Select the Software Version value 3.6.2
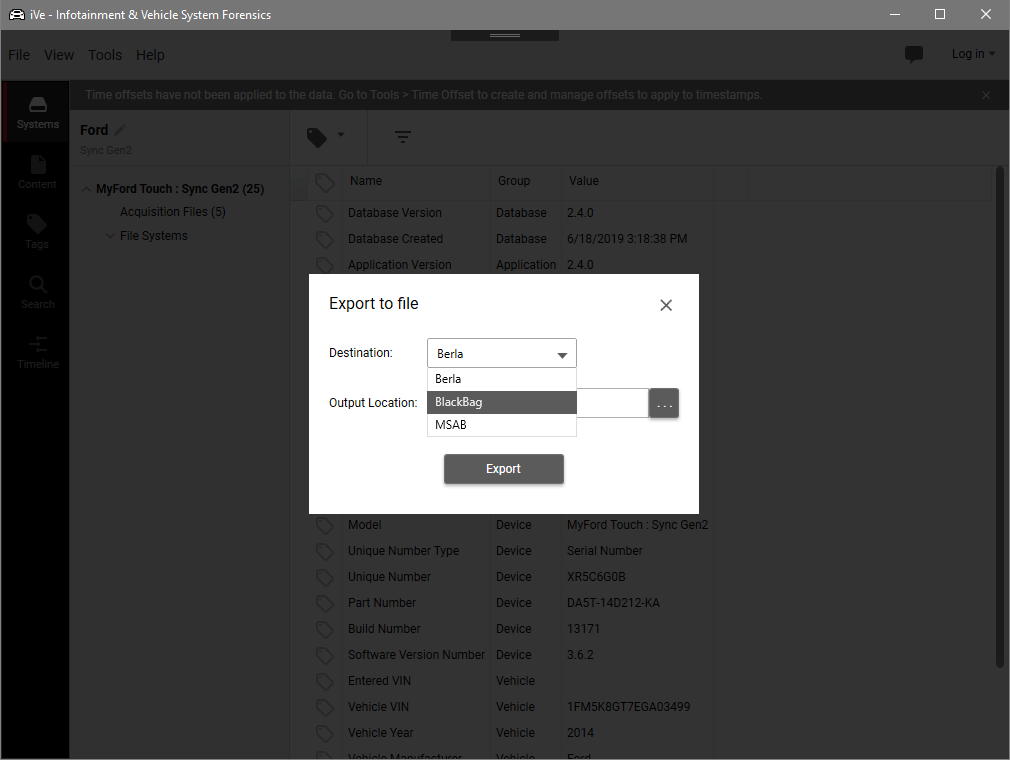The width and height of the screenshot is (1010, 760). tap(580, 654)
